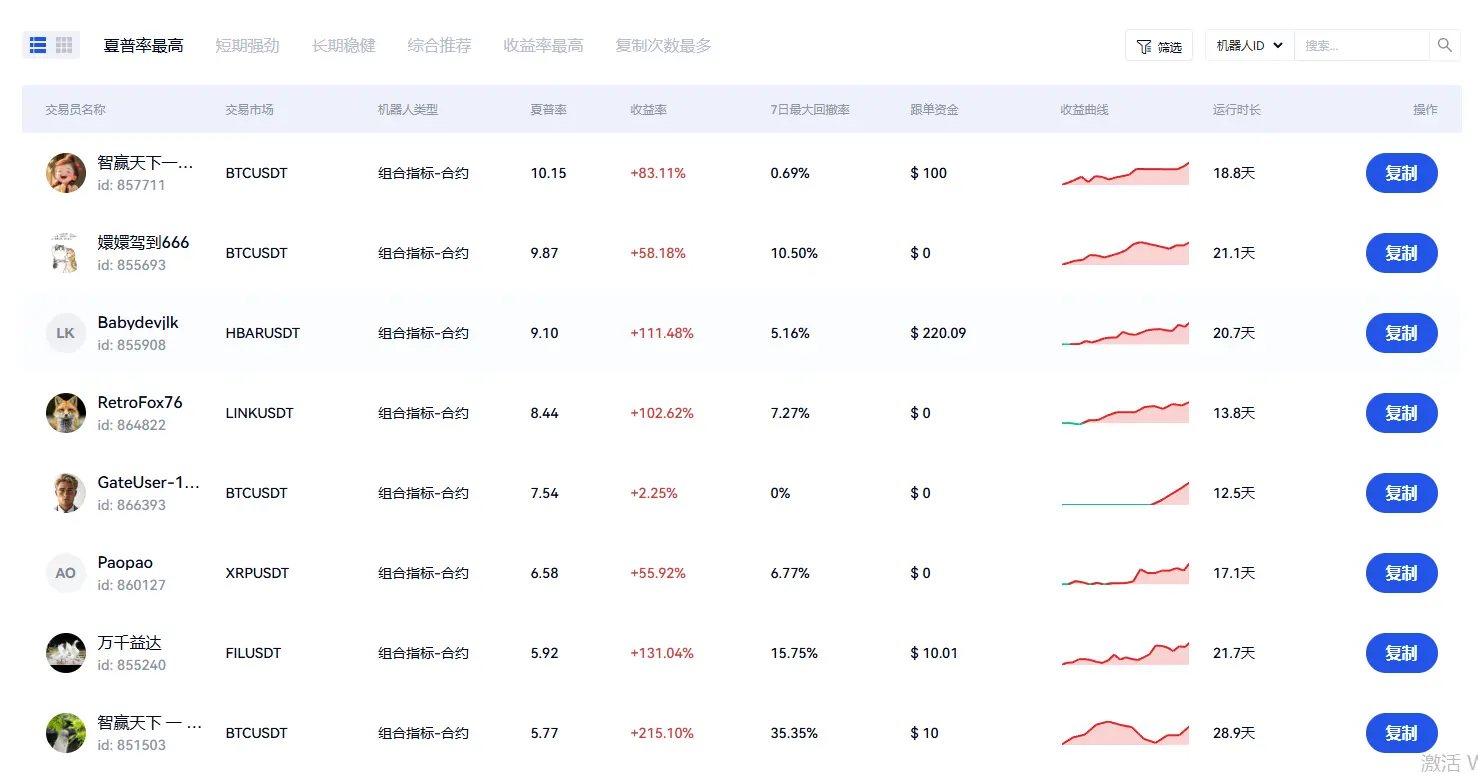This screenshot has height=778, width=1478.
Task: View profit curve for id 851503
Action: click(x=1125, y=733)
